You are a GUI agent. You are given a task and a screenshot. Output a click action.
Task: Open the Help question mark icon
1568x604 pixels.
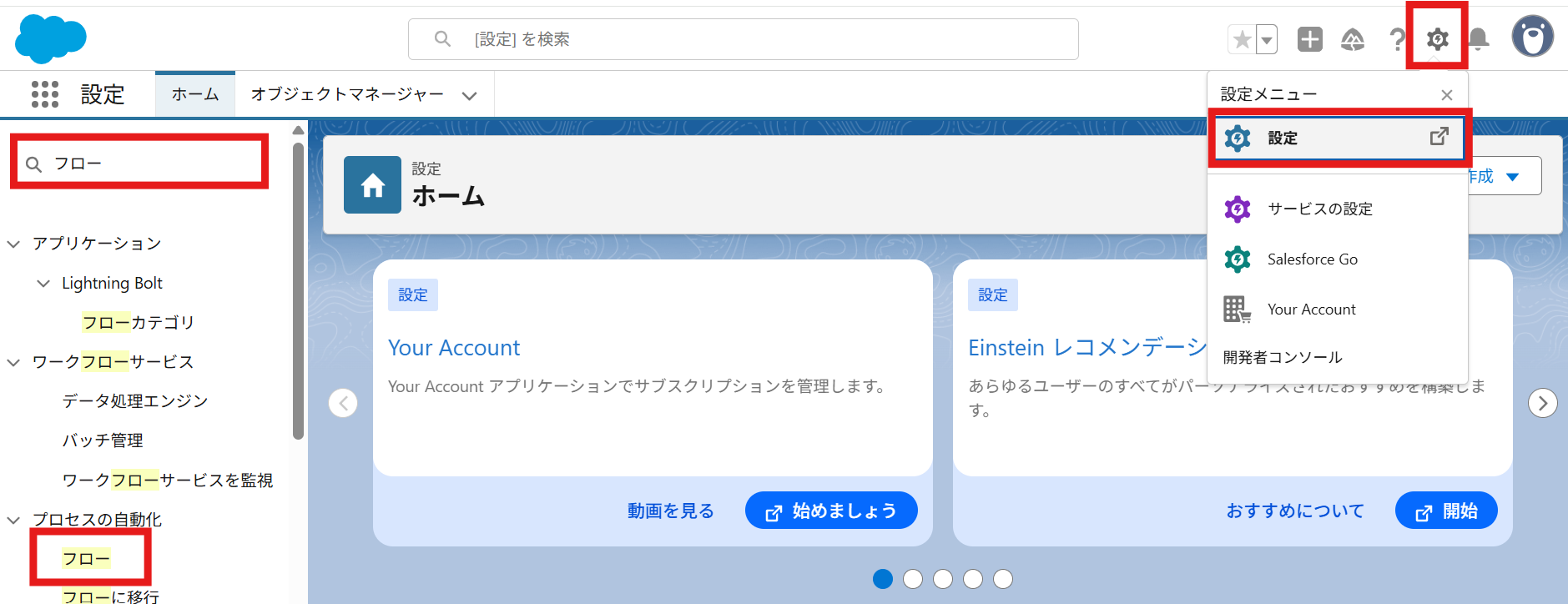point(1396,39)
